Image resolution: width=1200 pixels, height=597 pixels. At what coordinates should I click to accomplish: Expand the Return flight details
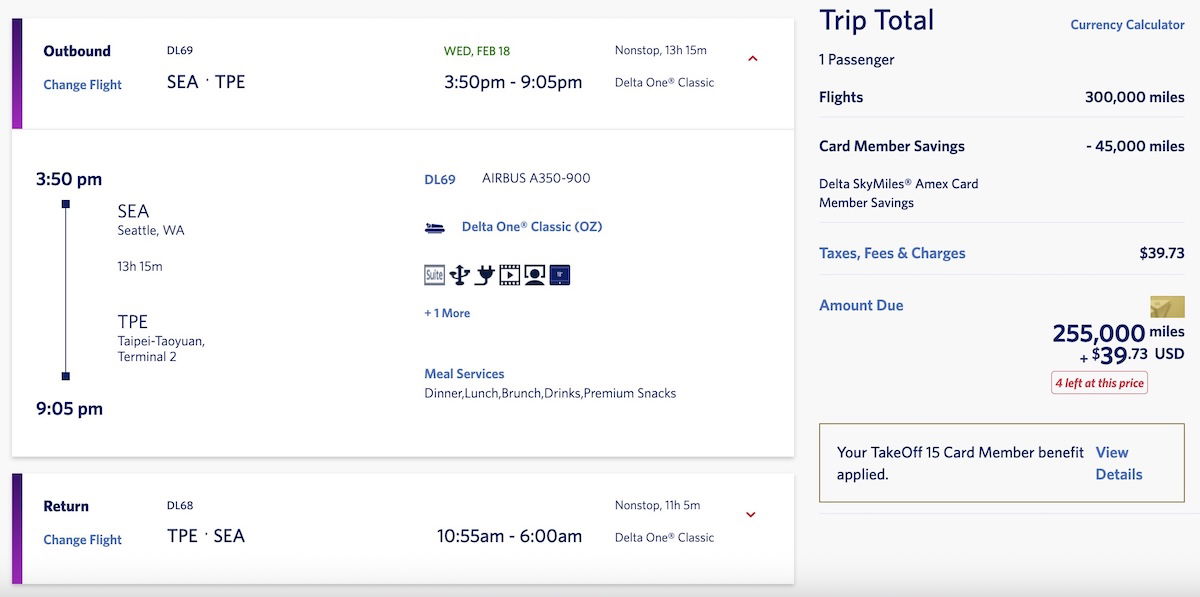coord(751,515)
